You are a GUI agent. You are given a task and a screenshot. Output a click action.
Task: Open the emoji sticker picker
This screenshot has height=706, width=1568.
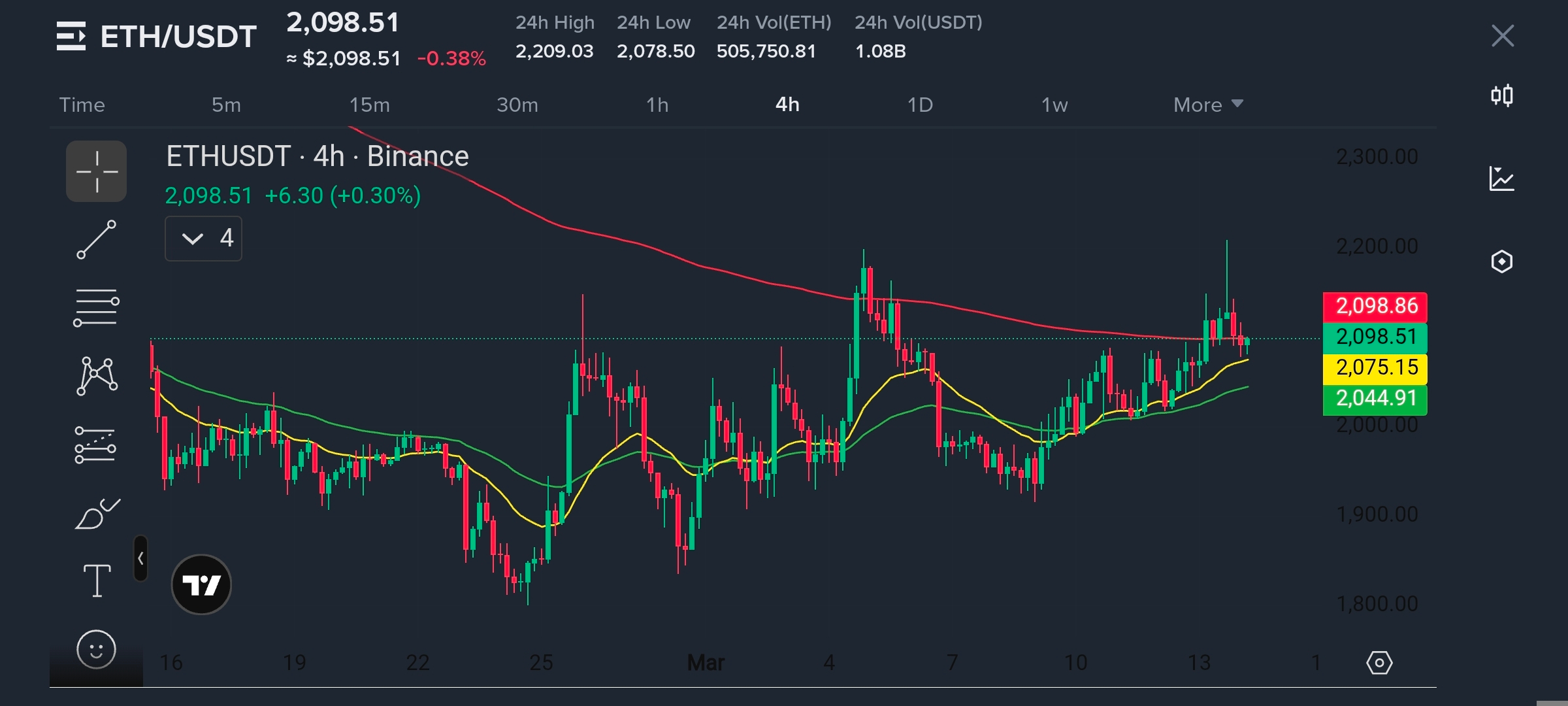pos(96,649)
